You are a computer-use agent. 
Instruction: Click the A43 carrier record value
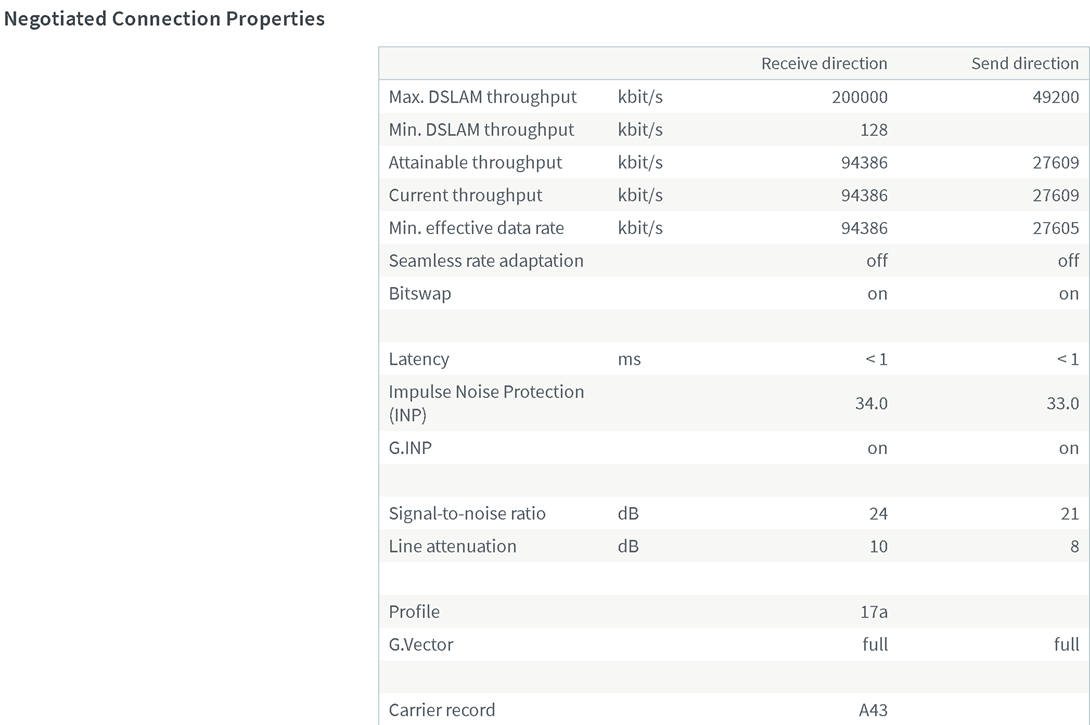873,710
